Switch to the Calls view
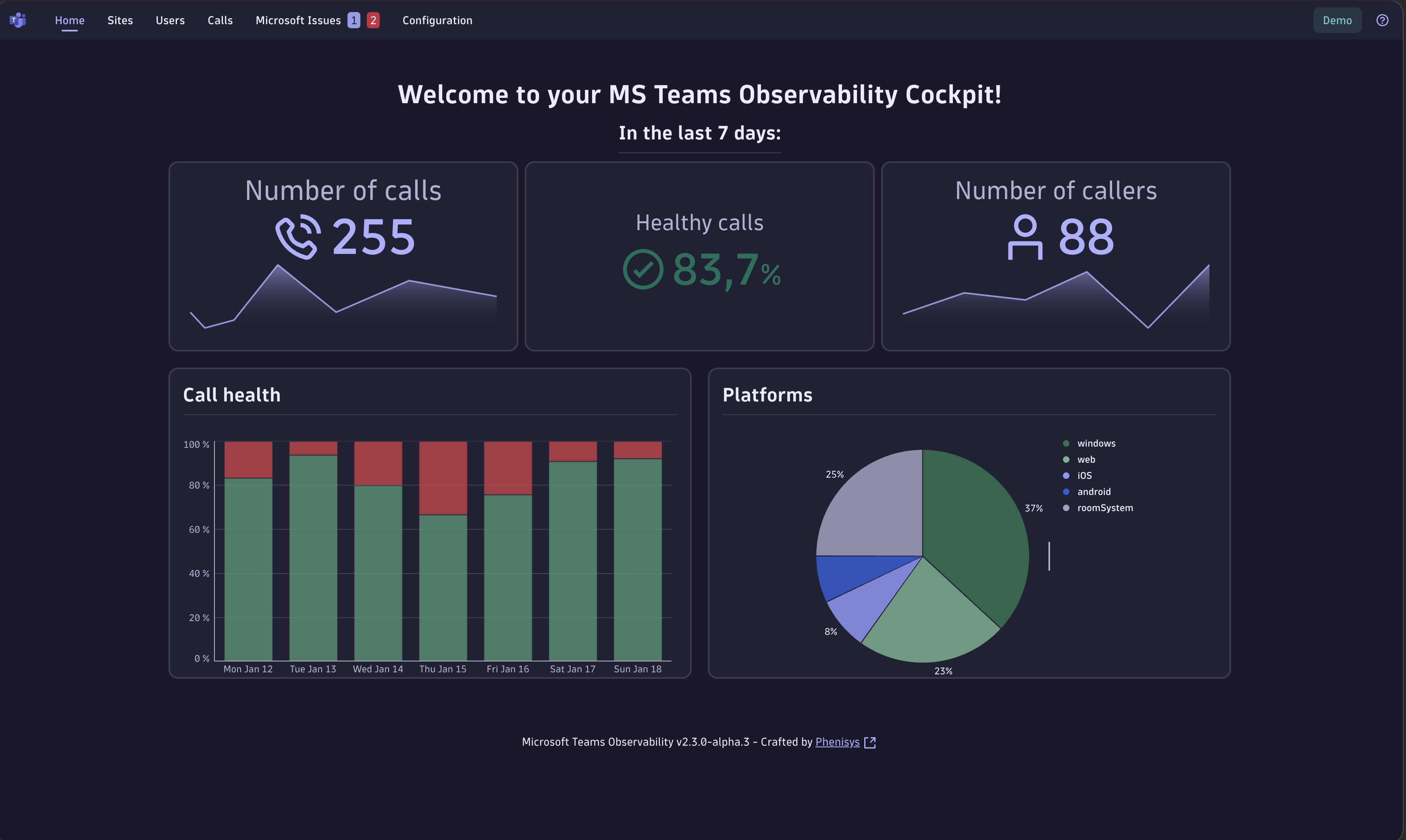This screenshot has height=840, width=1406. tap(220, 20)
